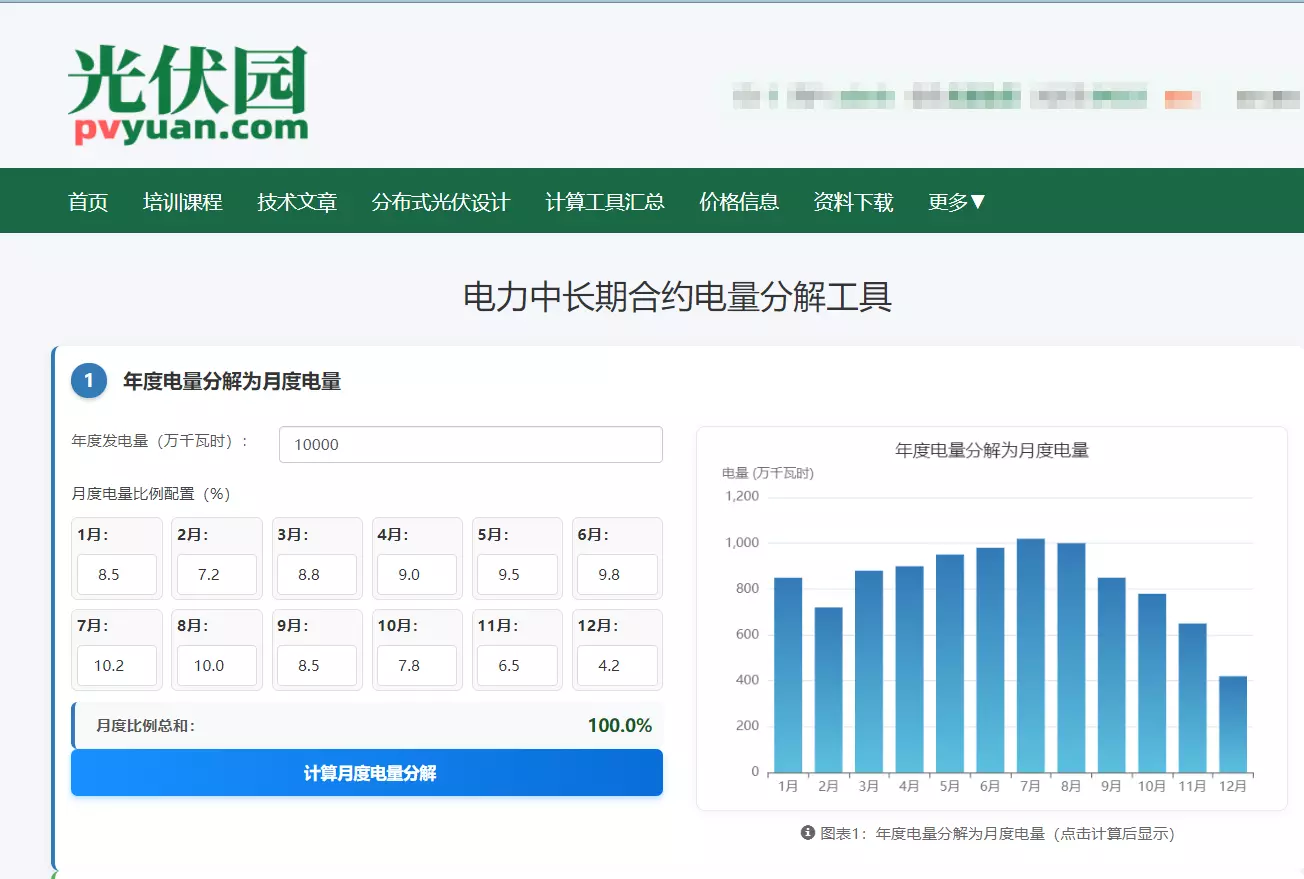The image size is (1304, 879).
Task: Open 计算工具汇总 menu entry
Action: (605, 202)
